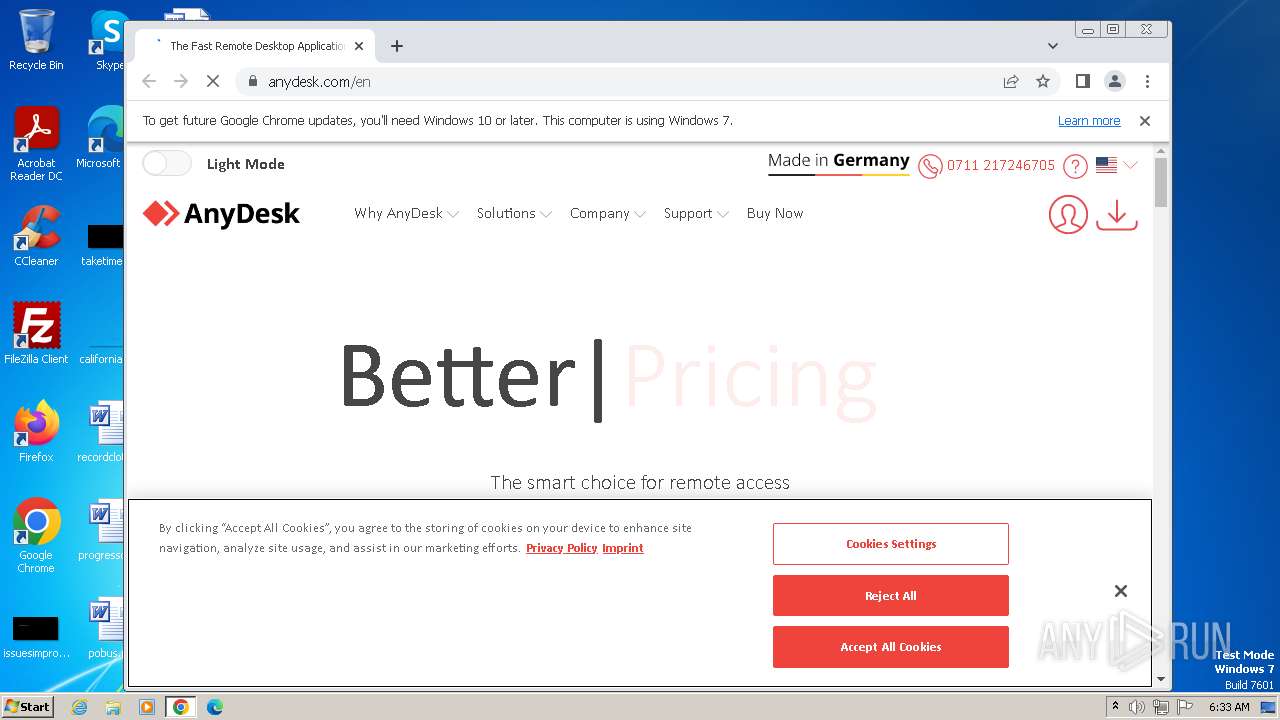Go forward in Chrome
The image size is (1280, 720).
[181, 81]
